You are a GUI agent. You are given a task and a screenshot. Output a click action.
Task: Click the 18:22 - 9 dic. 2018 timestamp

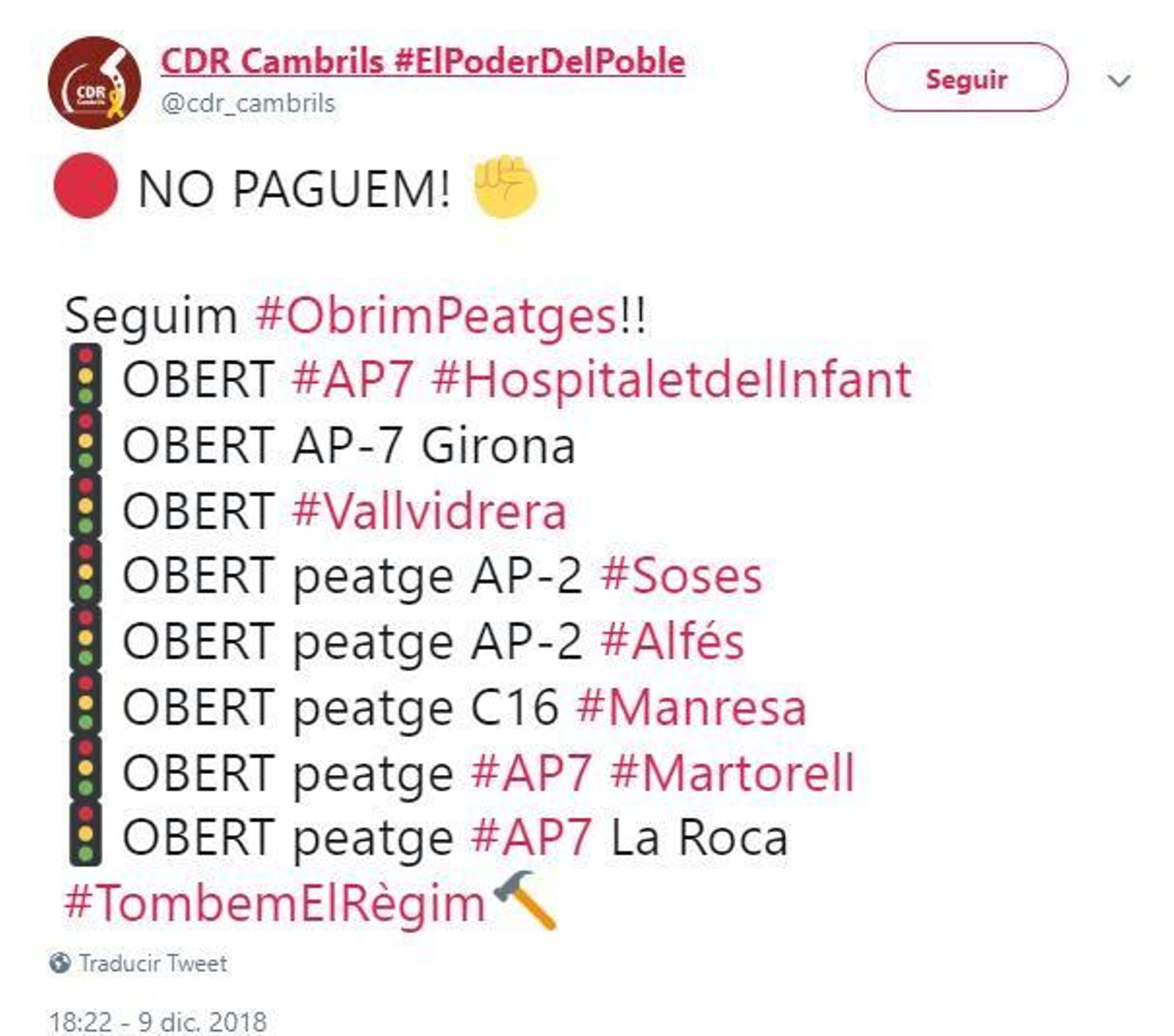158,1021
